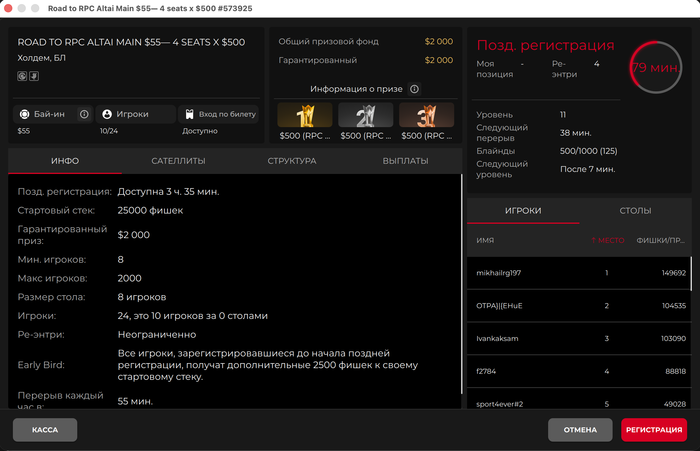Image resolution: width=700 pixels, height=451 pixels.
Task: Click Вход по билету button
Action: (x=218, y=114)
